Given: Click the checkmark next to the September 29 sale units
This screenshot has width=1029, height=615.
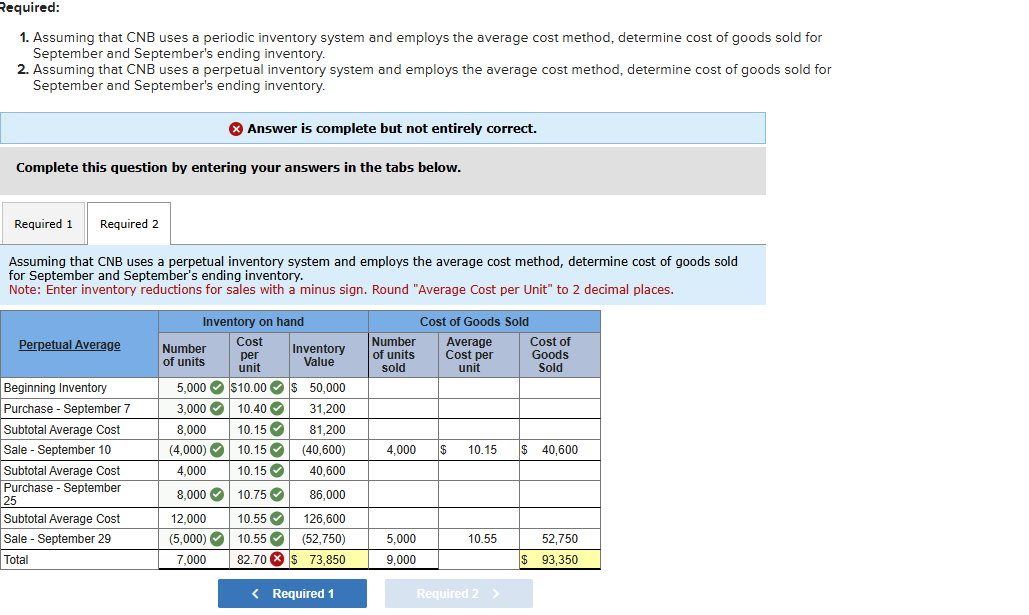Looking at the screenshot, I should (x=217, y=538).
